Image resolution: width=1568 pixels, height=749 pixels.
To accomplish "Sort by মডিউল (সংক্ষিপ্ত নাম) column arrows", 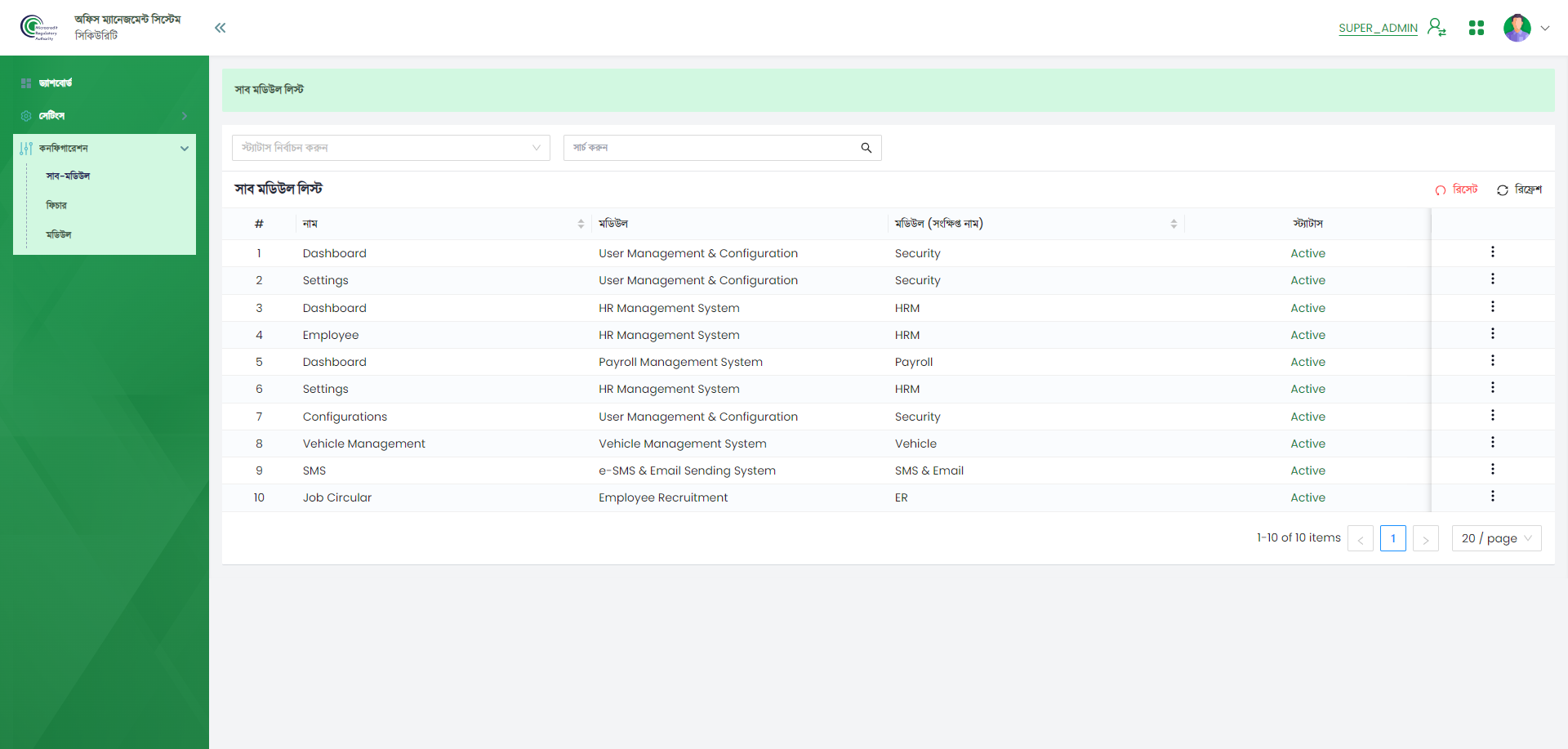I will coord(1174,224).
